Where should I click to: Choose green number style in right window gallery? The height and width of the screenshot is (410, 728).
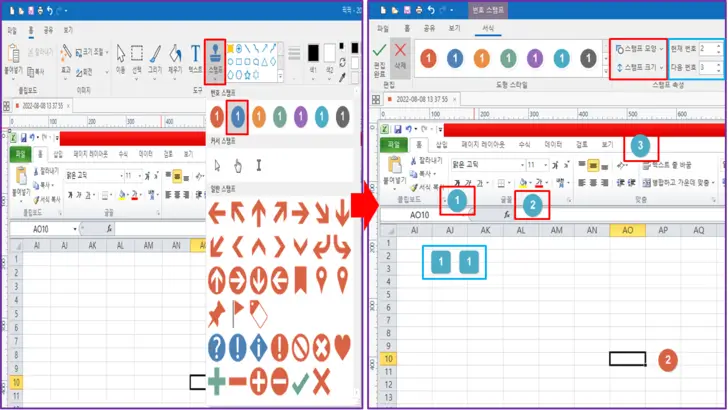(x=508, y=59)
